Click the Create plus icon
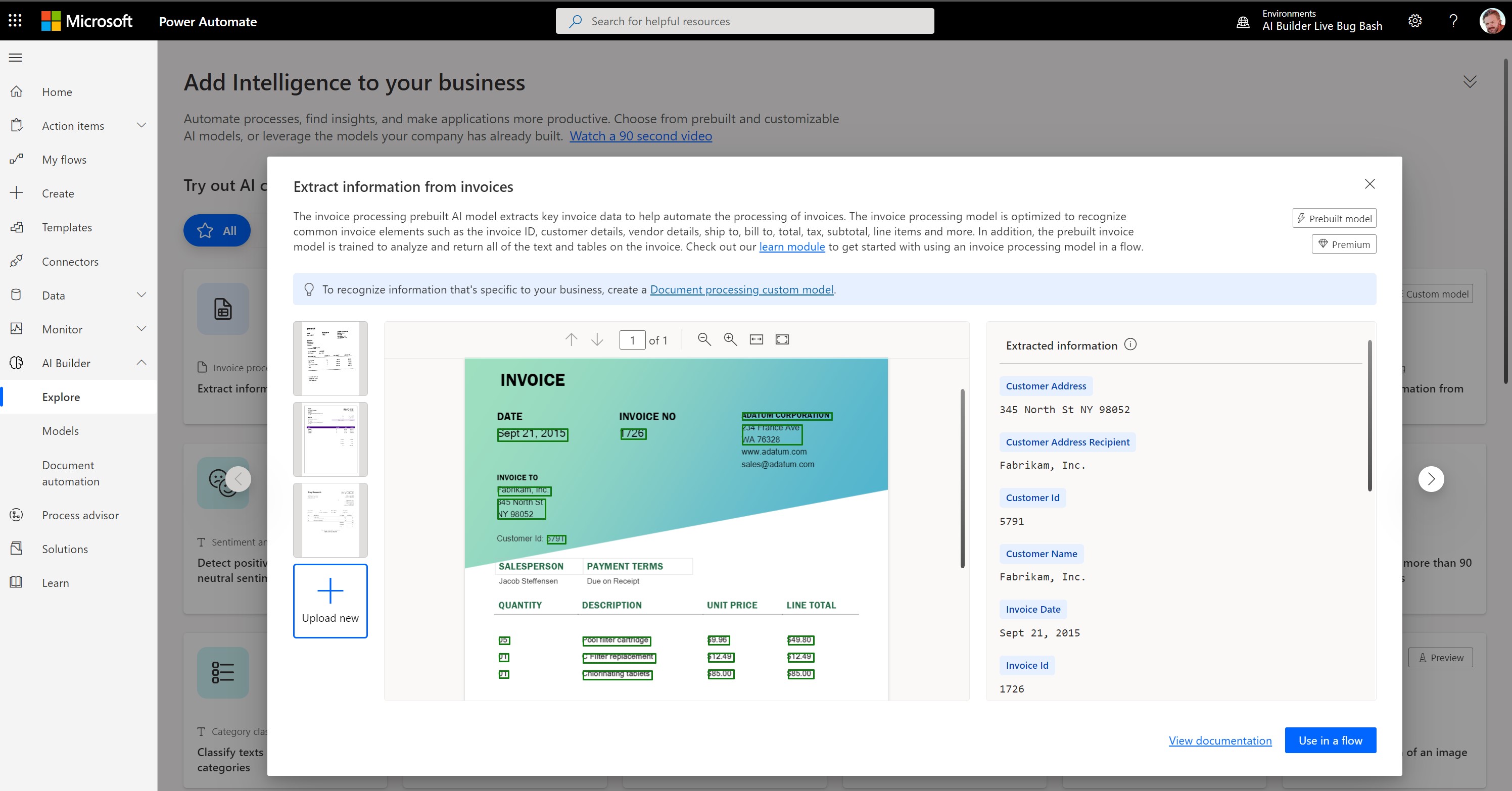Viewport: 1512px width, 791px height. (x=17, y=193)
